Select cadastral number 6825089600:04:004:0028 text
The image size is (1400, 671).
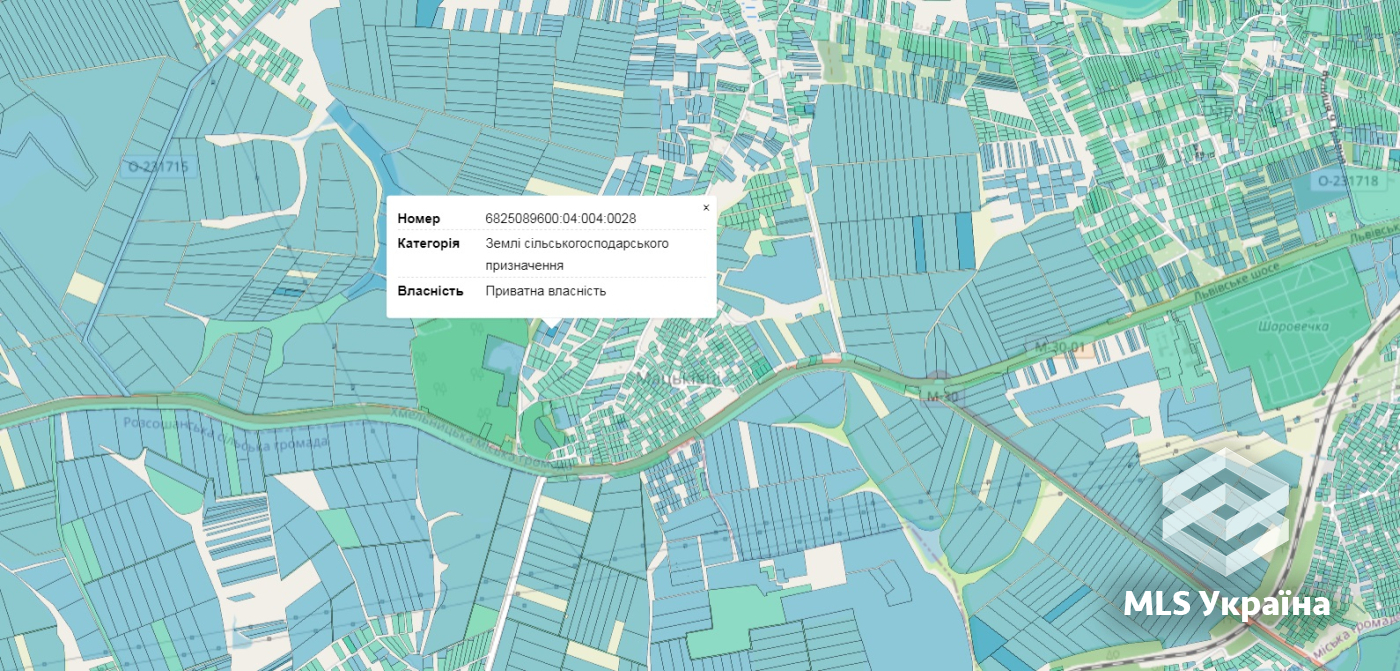(x=561, y=218)
